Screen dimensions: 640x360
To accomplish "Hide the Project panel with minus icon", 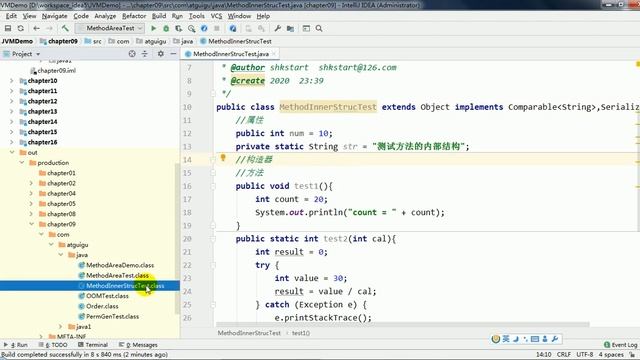I will [173, 54].
